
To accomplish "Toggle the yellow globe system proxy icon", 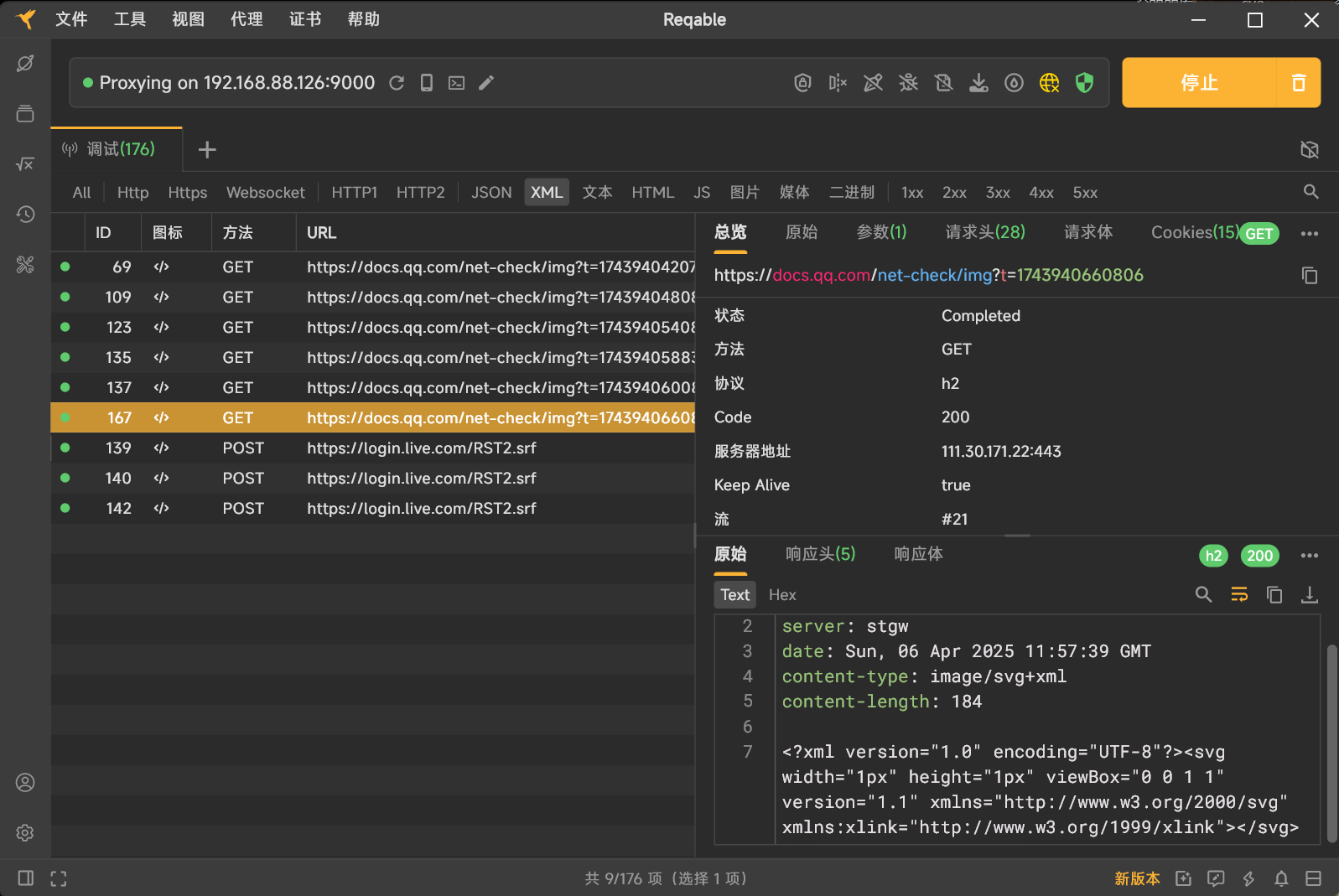I will coord(1049,82).
